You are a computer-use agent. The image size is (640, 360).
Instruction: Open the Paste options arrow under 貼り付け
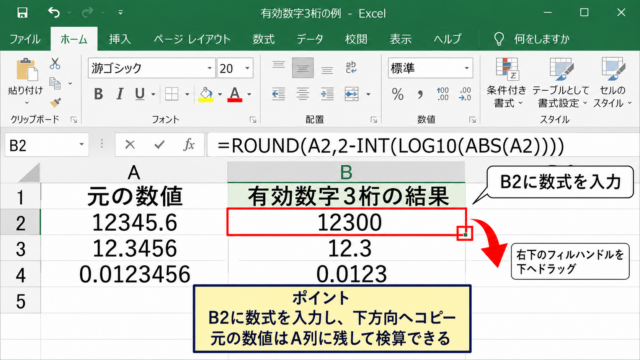pos(26,102)
